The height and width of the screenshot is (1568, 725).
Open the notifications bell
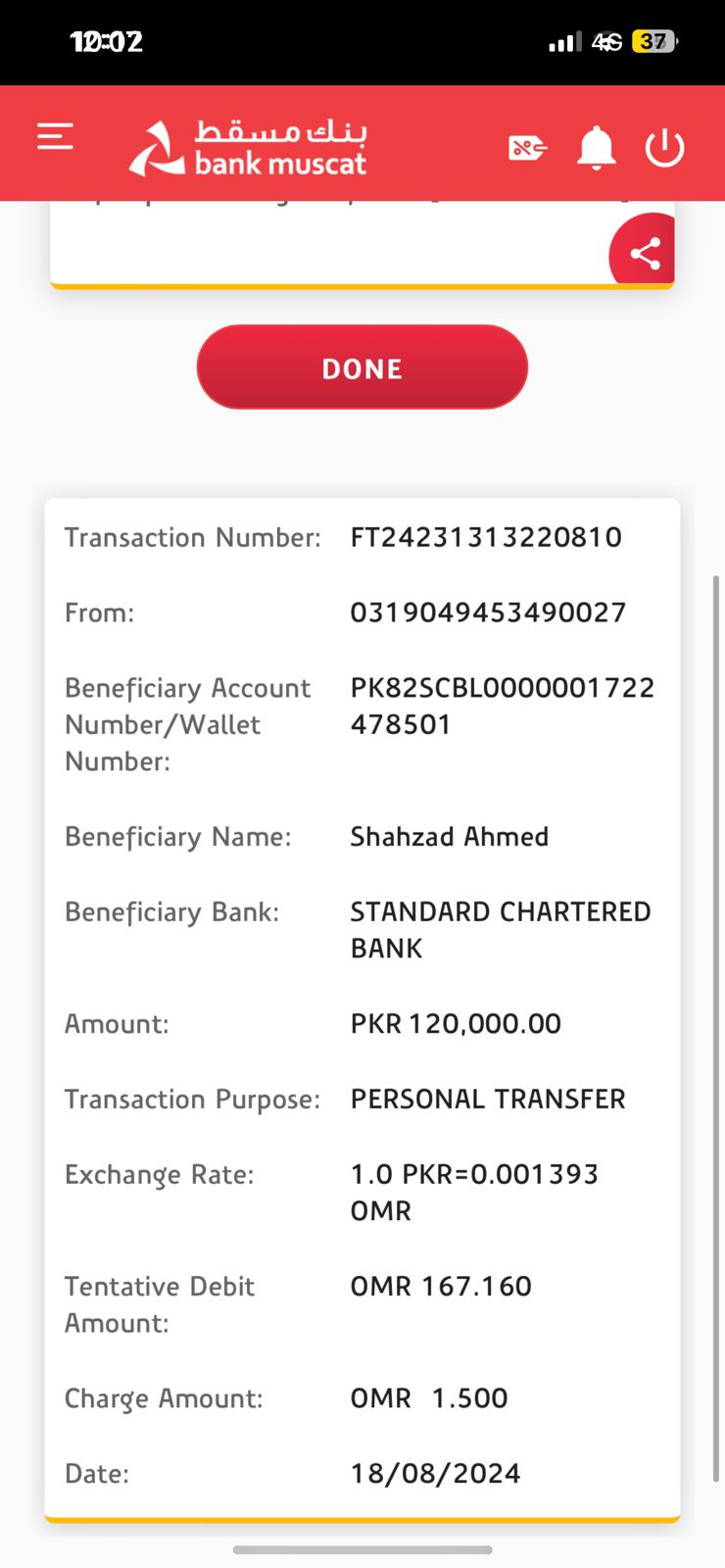[x=596, y=148]
